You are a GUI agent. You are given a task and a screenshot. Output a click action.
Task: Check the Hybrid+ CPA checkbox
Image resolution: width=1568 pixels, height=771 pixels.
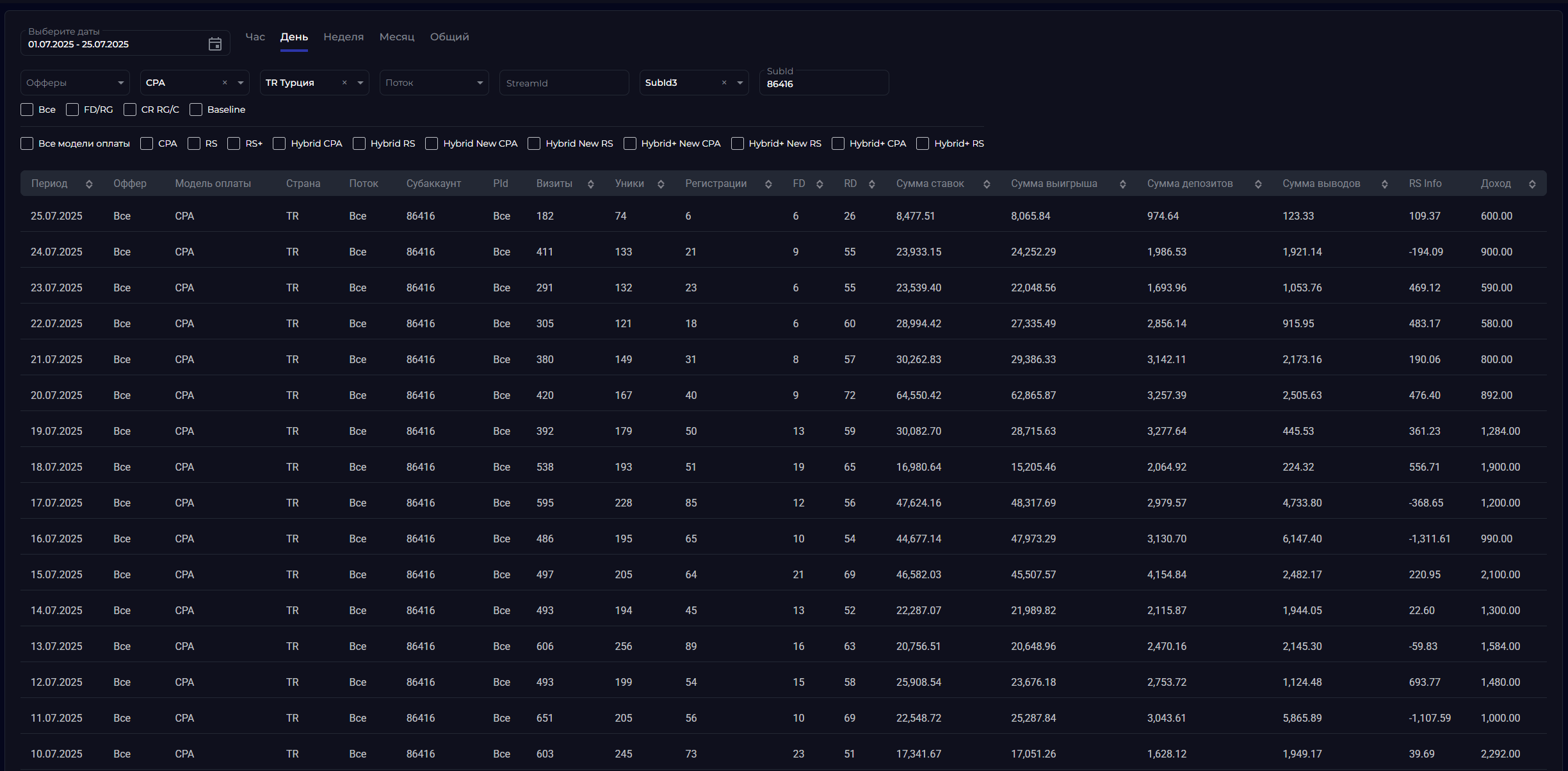click(x=838, y=143)
